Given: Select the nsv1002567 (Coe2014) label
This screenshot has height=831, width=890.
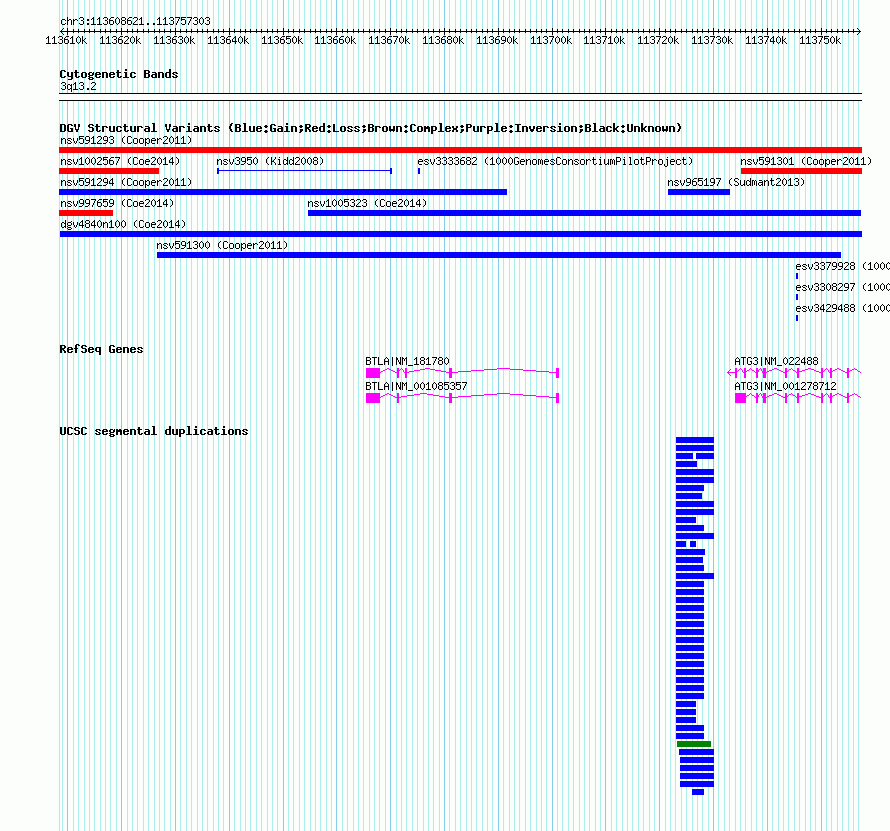Looking at the screenshot, I should [x=120, y=161].
